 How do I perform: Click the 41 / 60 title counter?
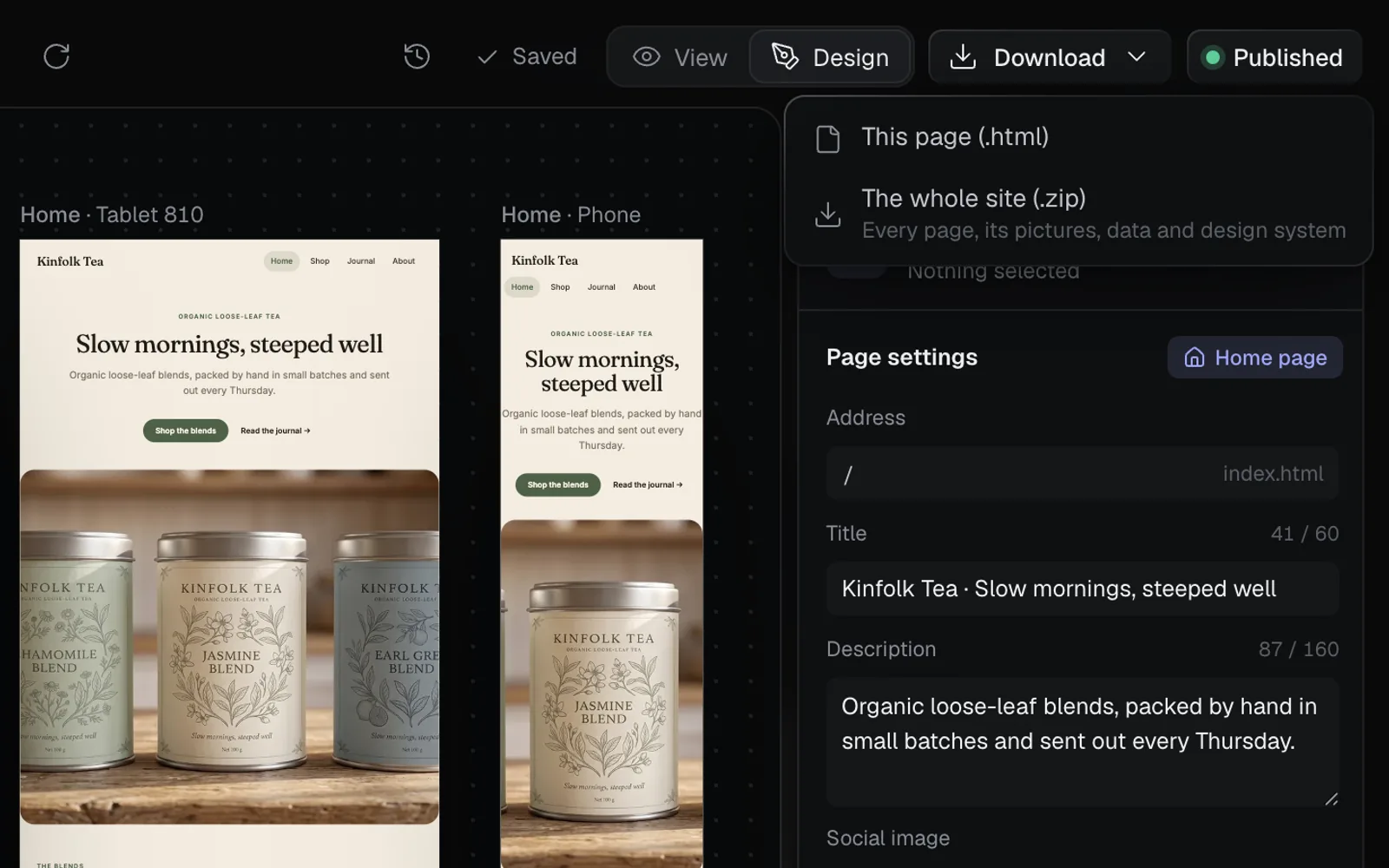point(1305,534)
